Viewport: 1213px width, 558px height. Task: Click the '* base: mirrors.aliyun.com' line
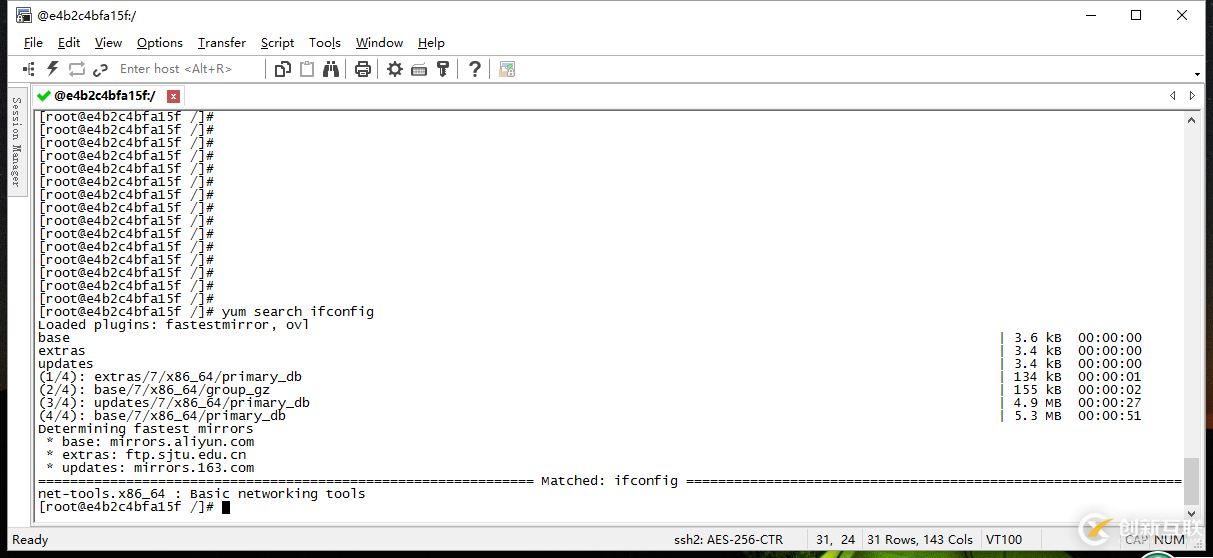click(x=150, y=442)
